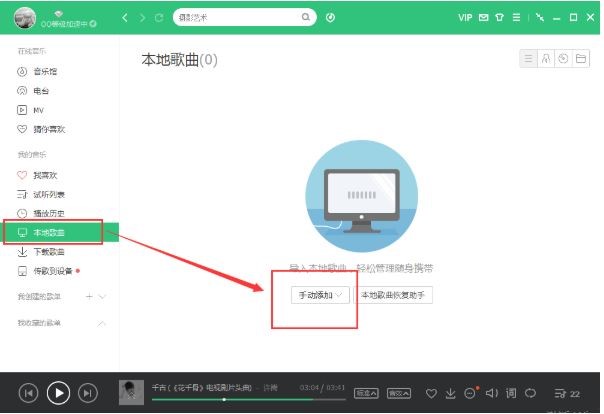Screen dimensions: 604x414
Task: Click the play button
Action: 58,393
